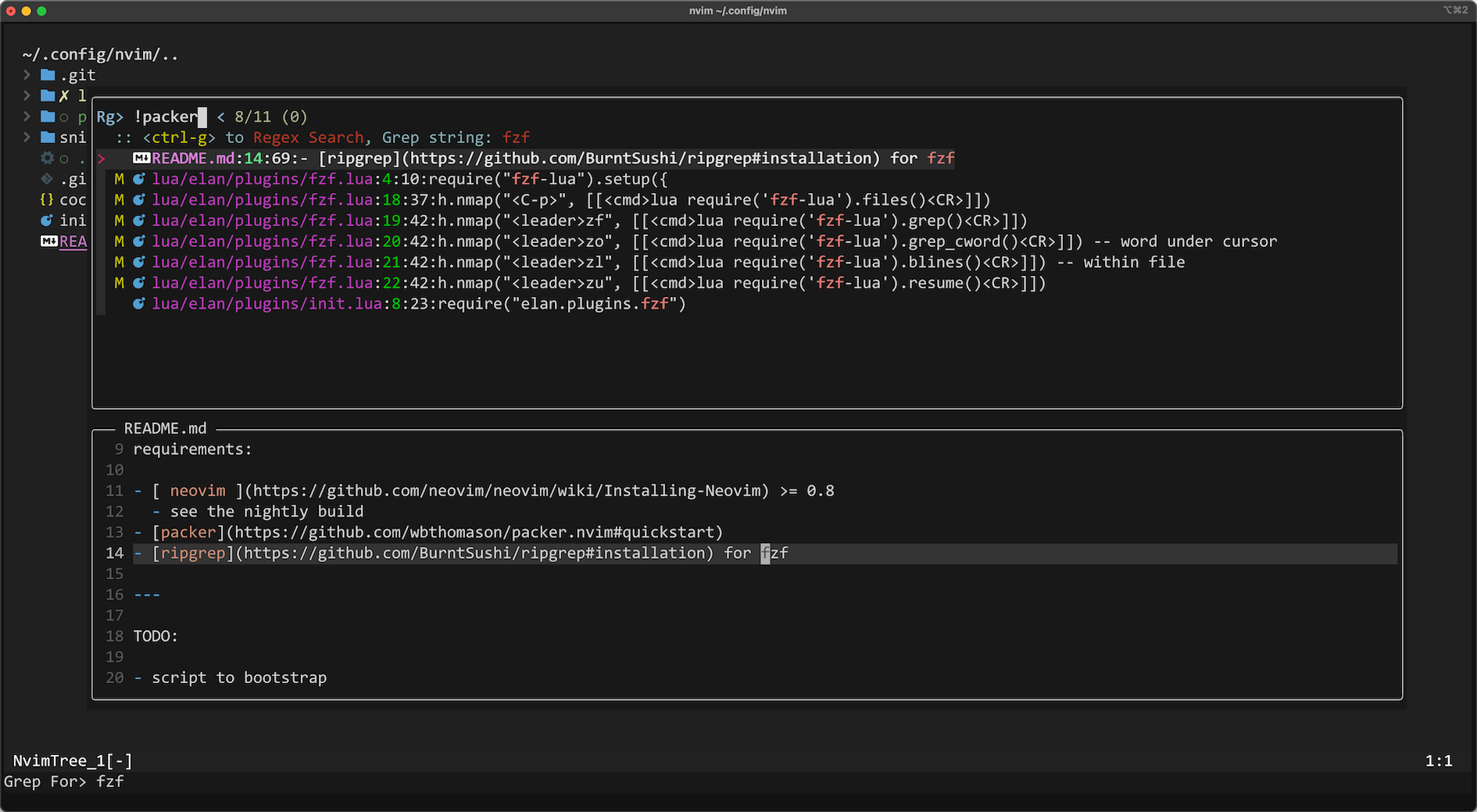Click the 'sni' folder icon in tree
This screenshot has height=812, width=1477.
[x=48, y=137]
